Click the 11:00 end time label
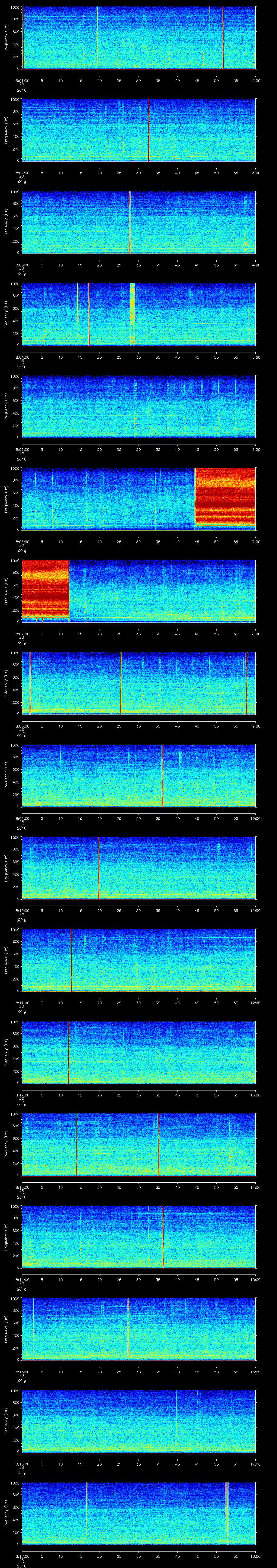The image size is (277, 1568). pyautogui.click(x=256, y=910)
